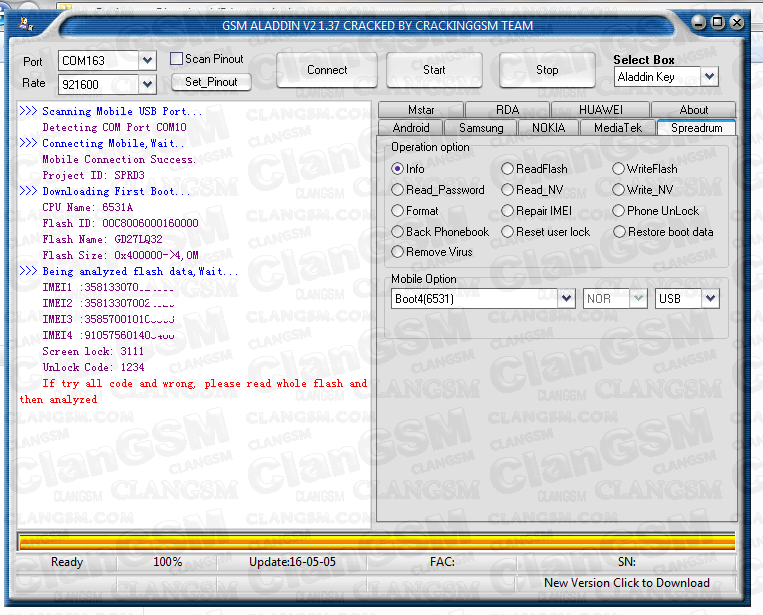Open the About tab
763x615 pixels.
click(x=693, y=110)
